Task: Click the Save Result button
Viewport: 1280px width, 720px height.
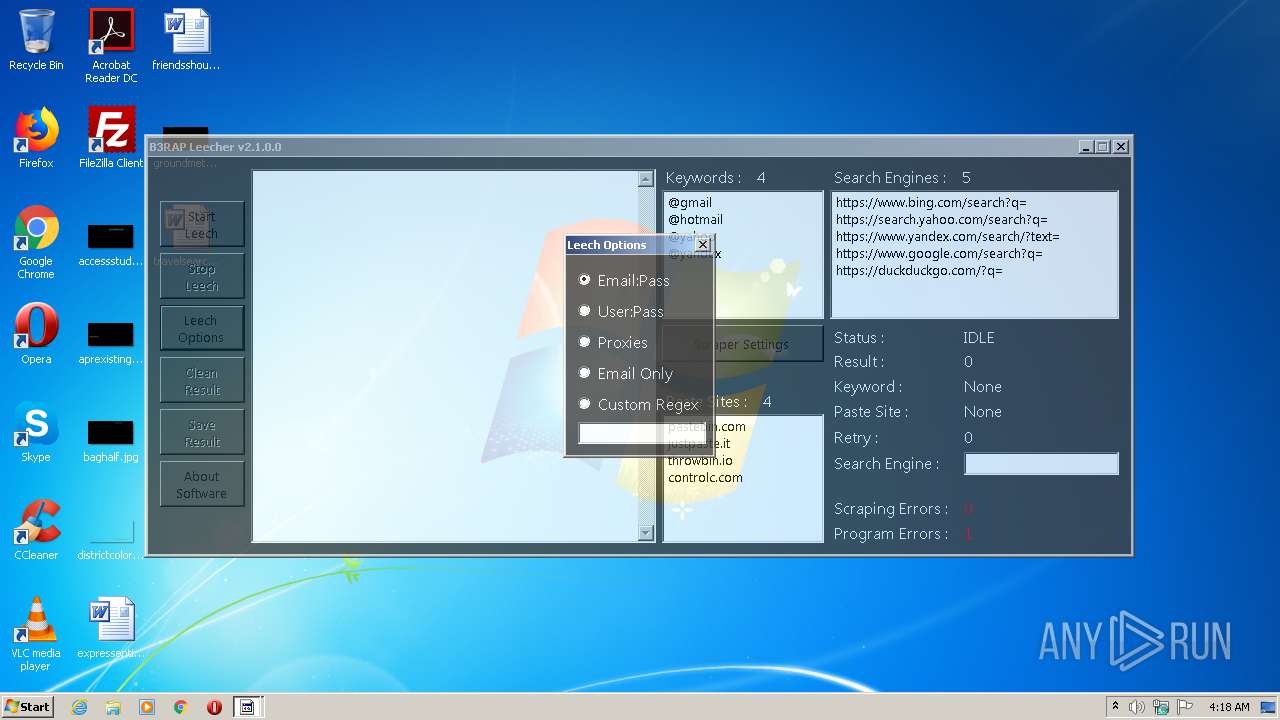Action: pos(201,432)
